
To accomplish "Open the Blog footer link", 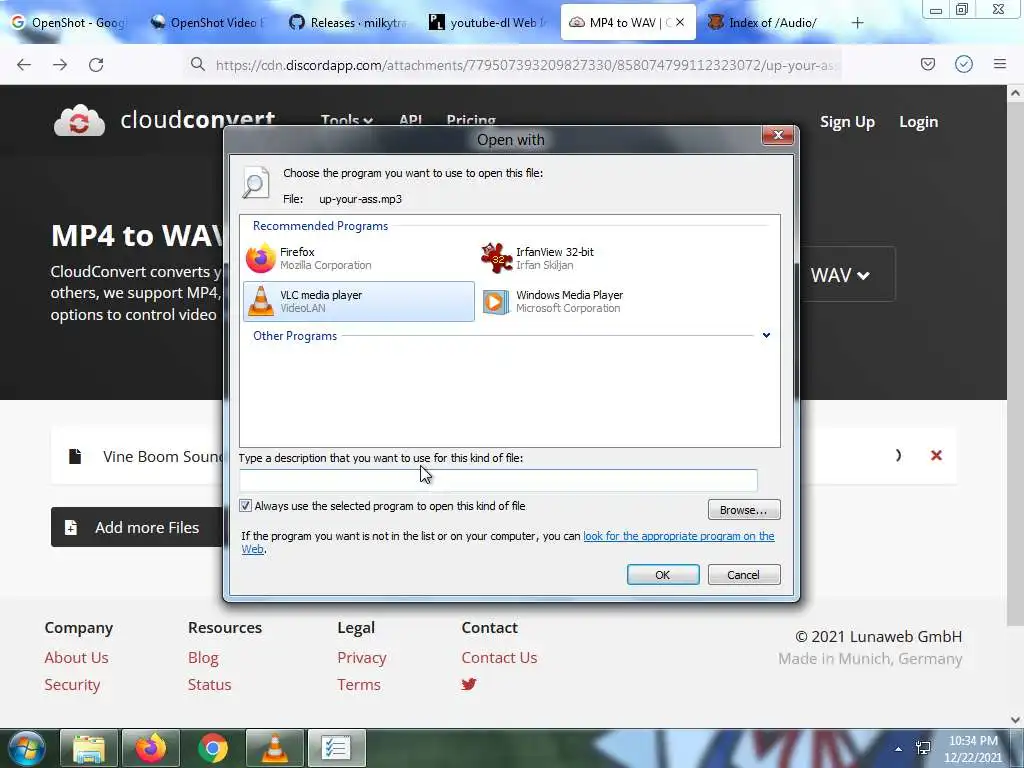I will point(203,658).
